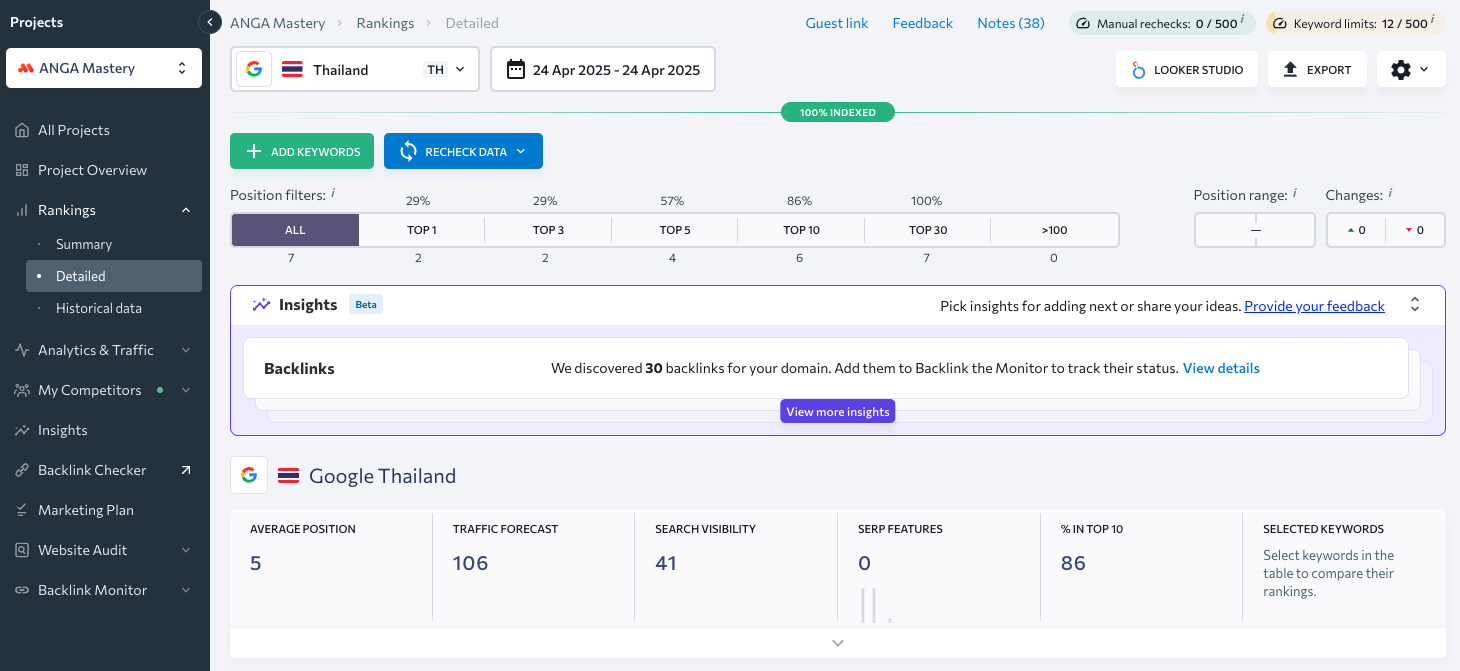
Task: Click the Website Audit magnifier icon
Action: 22,550
